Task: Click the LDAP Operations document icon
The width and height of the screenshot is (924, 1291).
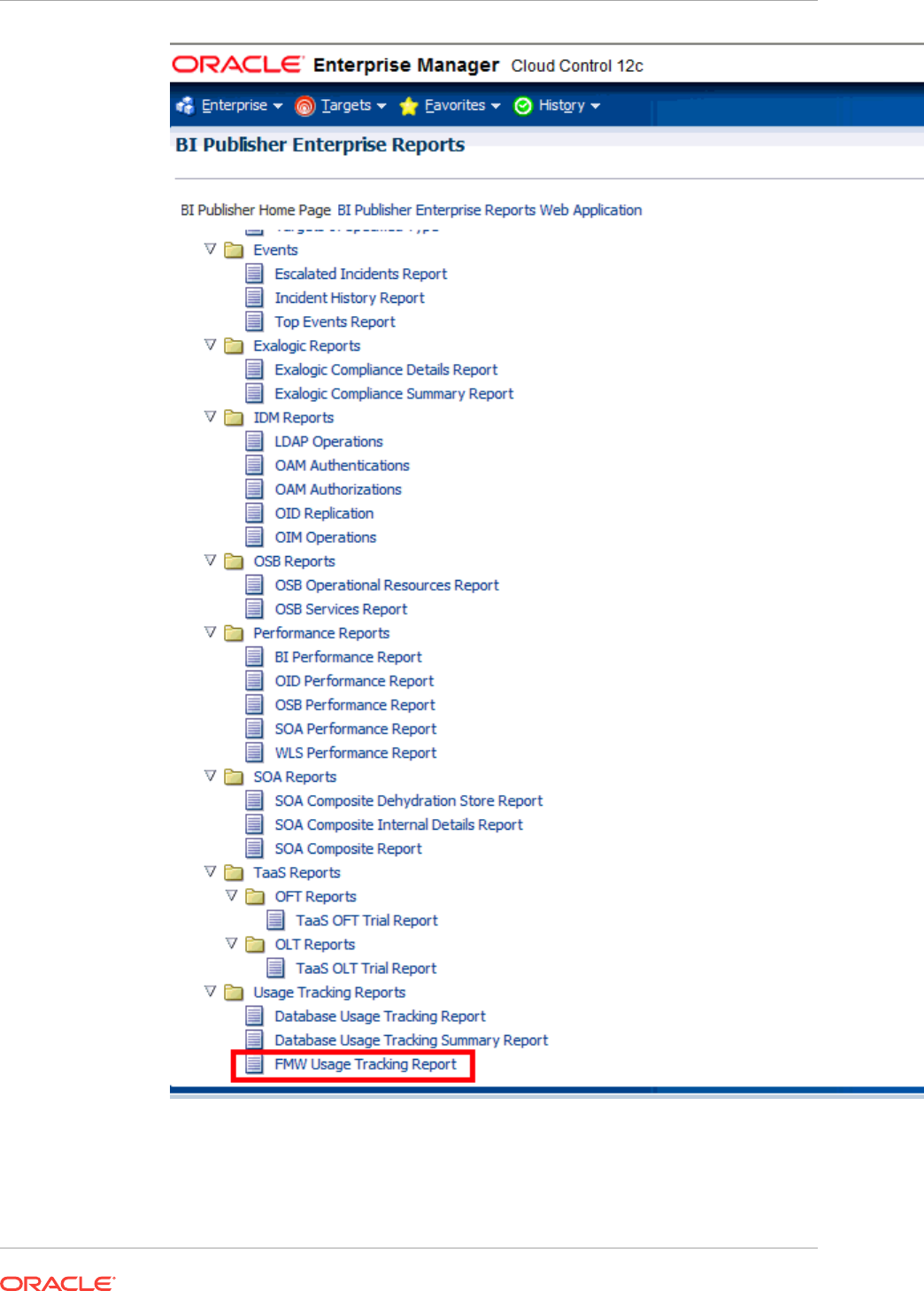Action: [x=255, y=441]
